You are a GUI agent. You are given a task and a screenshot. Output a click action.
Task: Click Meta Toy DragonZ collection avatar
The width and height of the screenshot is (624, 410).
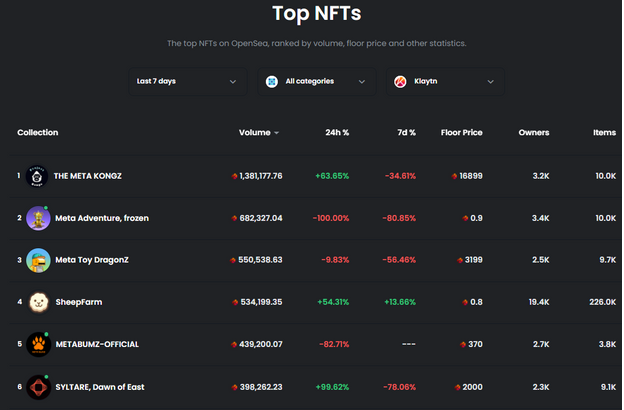pyautogui.click(x=38, y=260)
